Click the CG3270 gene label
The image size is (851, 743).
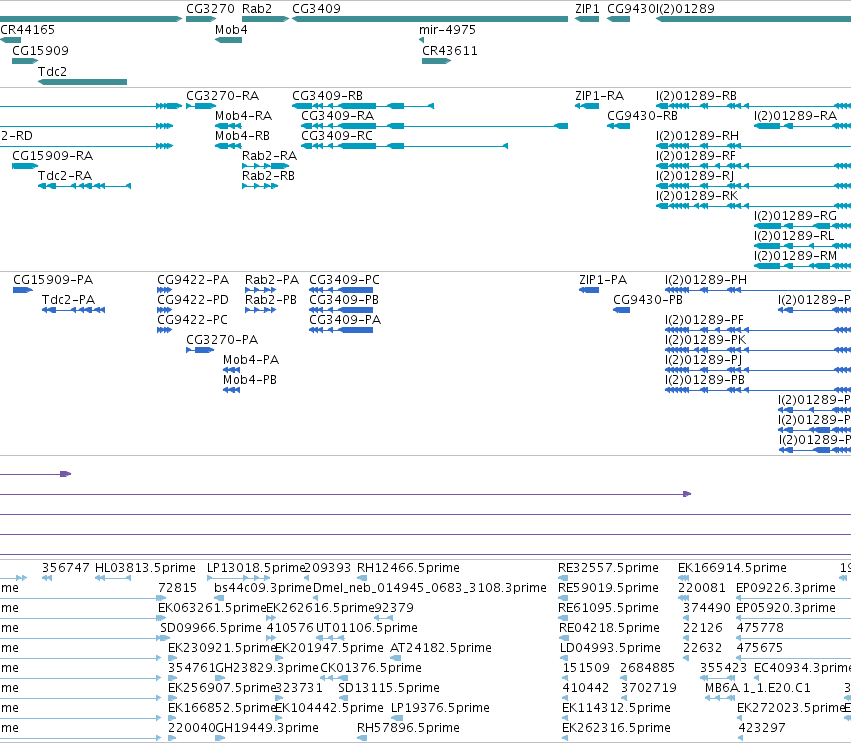[210, 9]
